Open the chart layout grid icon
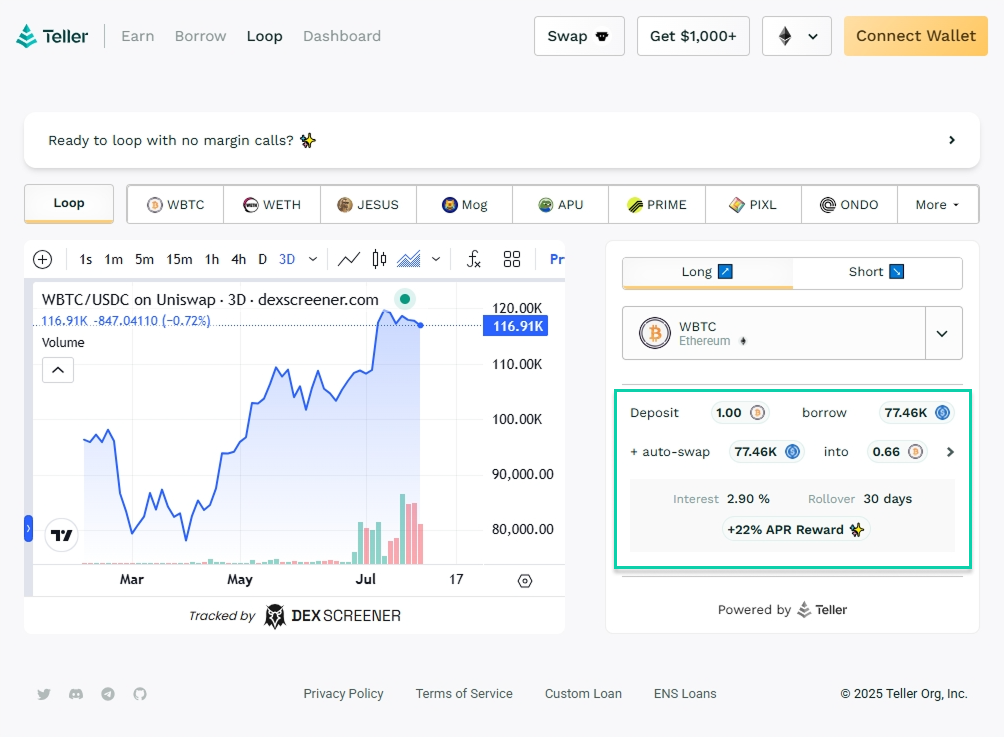The height and width of the screenshot is (737, 1004). [x=512, y=259]
